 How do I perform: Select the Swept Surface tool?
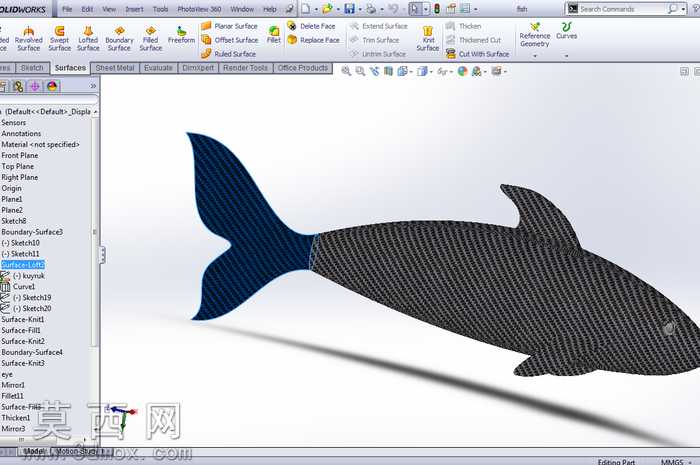59,38
